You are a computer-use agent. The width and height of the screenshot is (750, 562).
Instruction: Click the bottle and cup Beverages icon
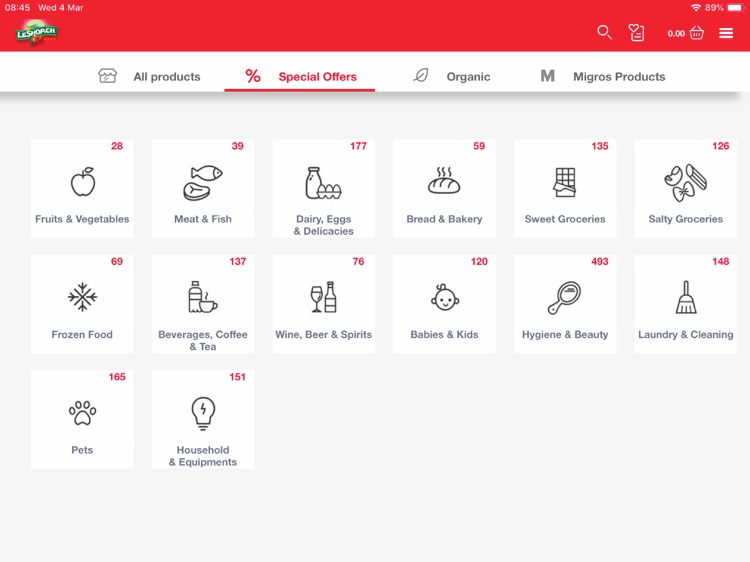[x=203, y=297]
